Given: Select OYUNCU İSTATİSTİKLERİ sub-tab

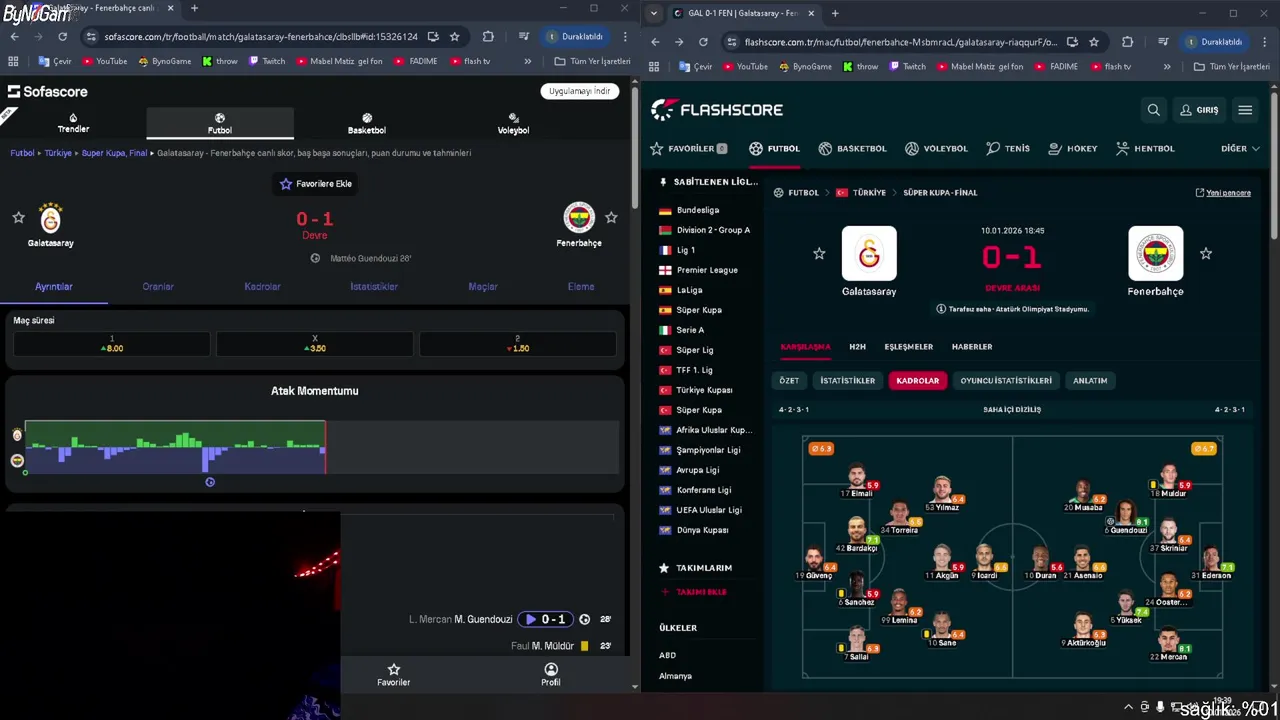Looking at the screenshot, I should point(1006,381).
